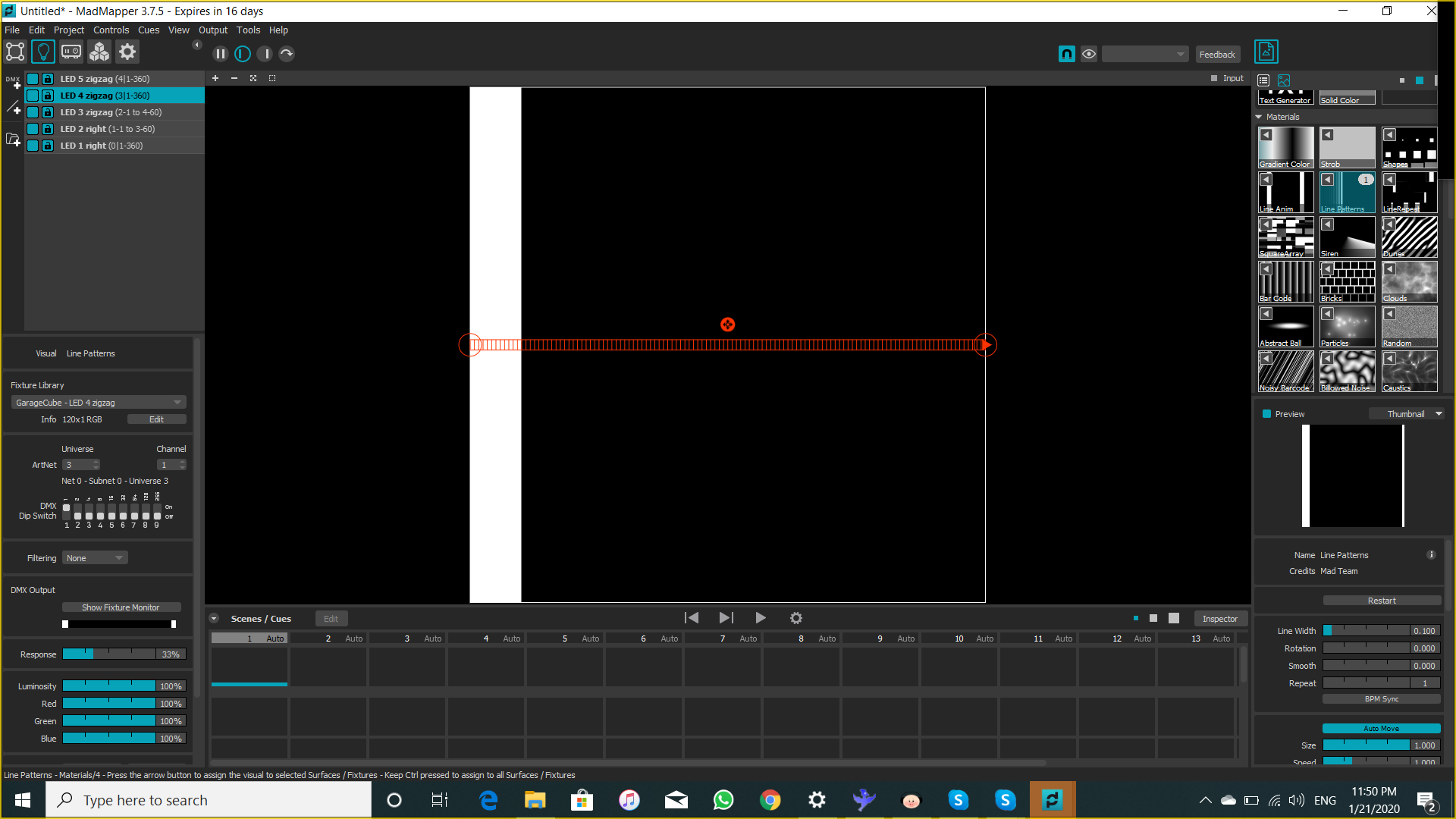Click the blue NDI/Spout n icon

click(1066, 54)
